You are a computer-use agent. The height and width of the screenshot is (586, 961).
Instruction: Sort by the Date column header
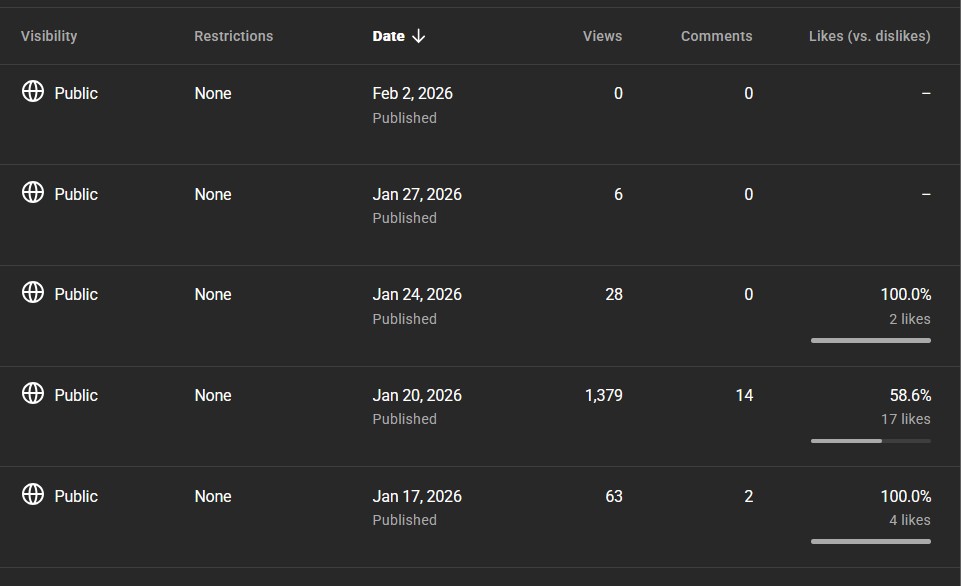pos(388,36)
